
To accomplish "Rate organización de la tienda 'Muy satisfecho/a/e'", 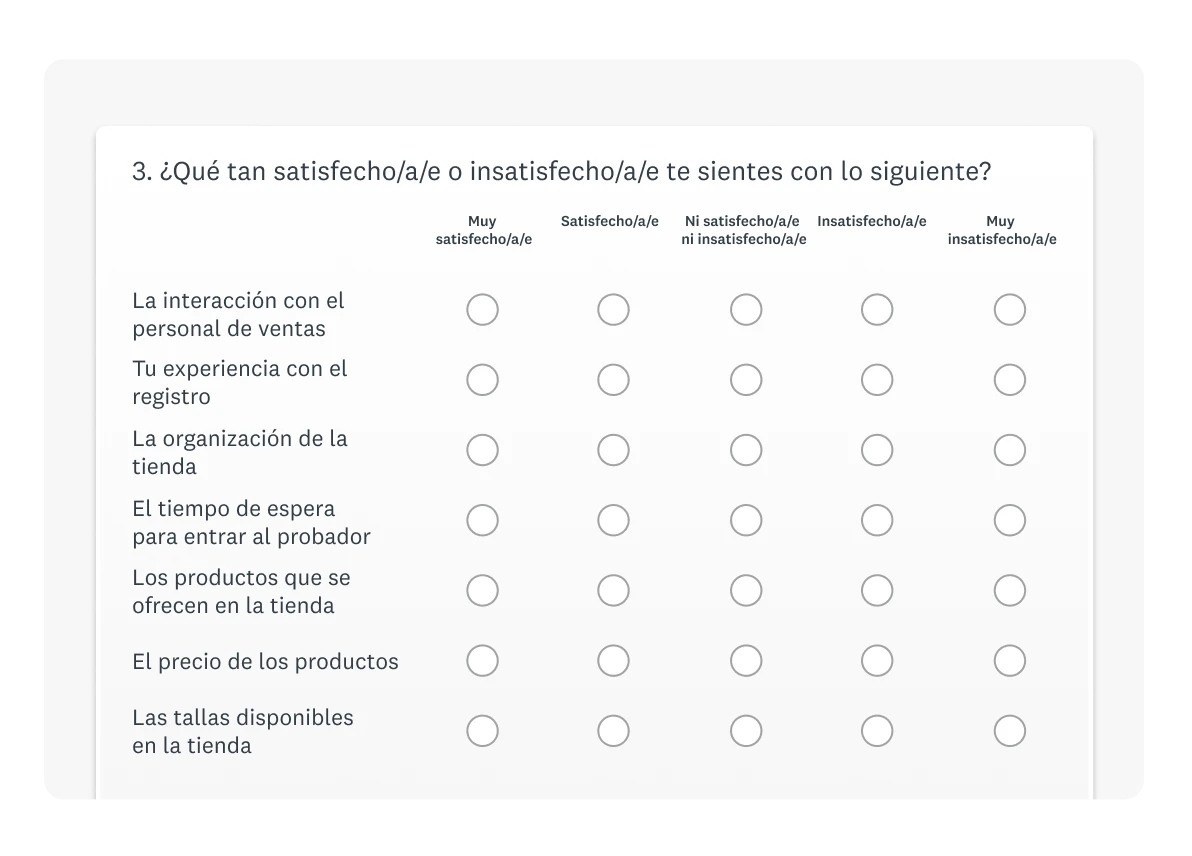I will click(x=482, y=450).
